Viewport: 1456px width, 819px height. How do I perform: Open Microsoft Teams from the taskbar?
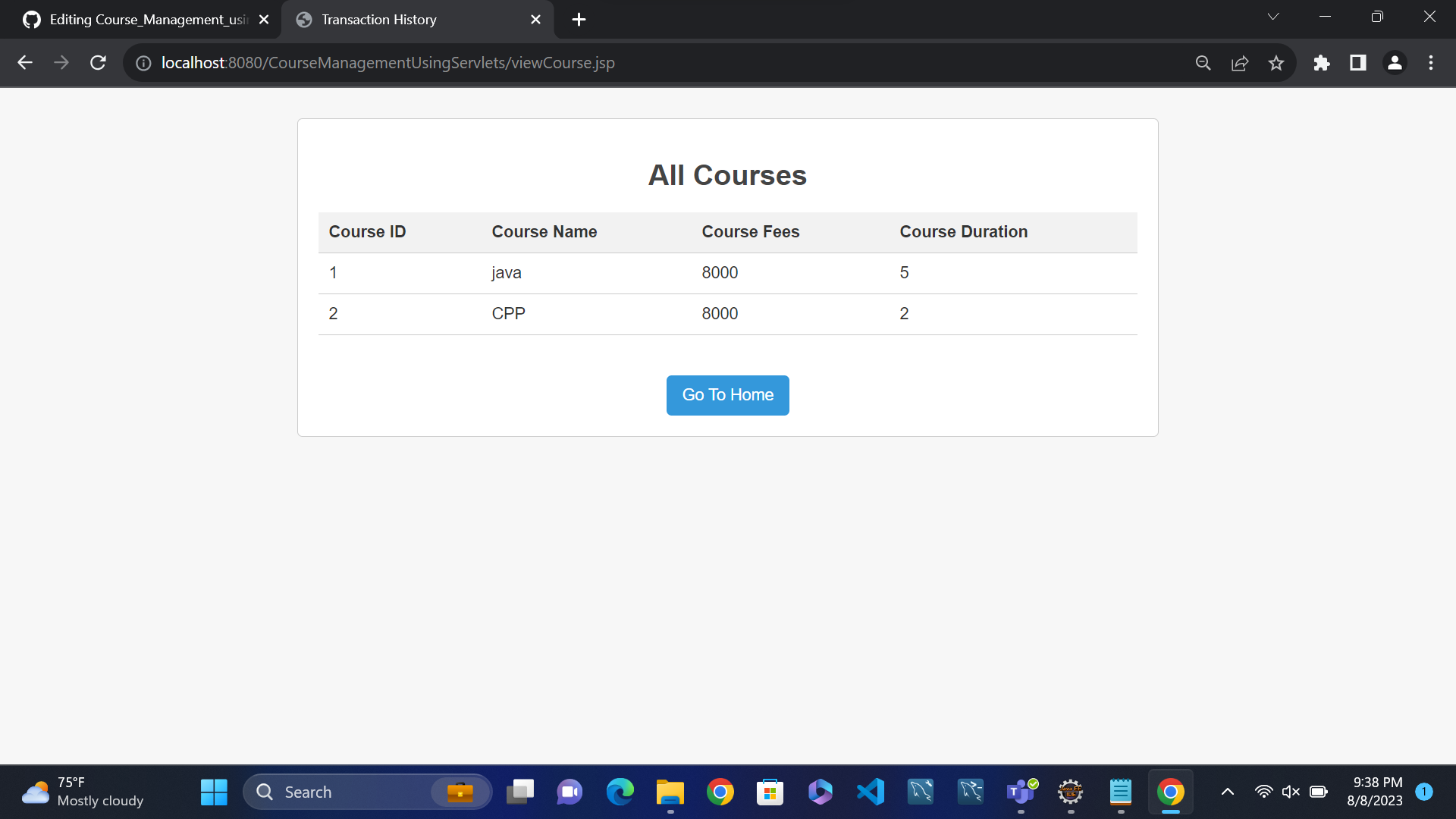tap(1021, 792)
